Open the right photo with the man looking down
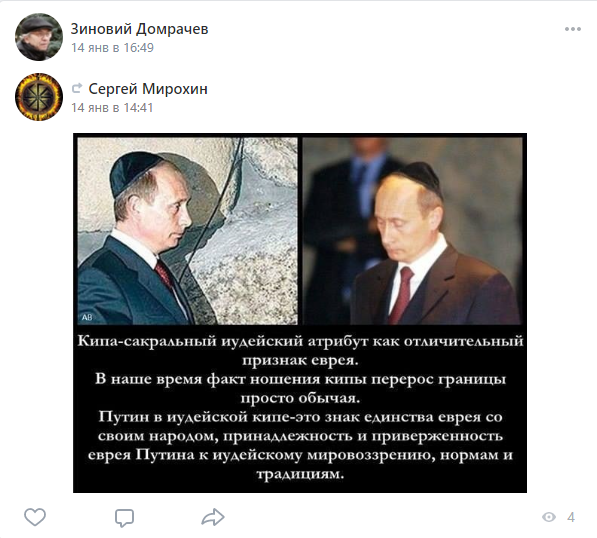The width and height of the screenshot is (597, 538). 413,231
